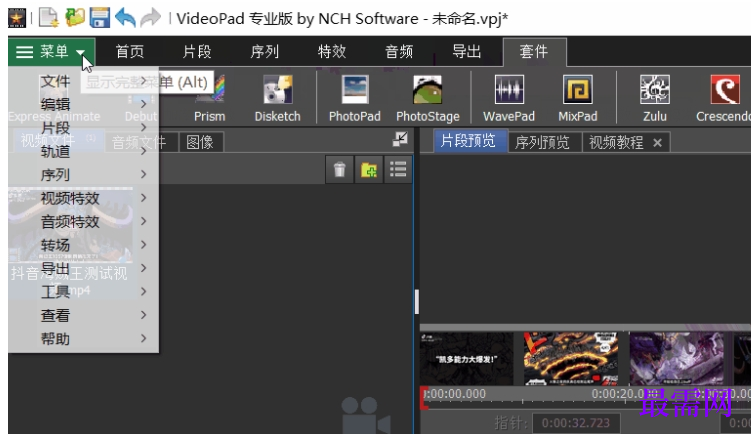This screenshot has height=434, width=751.
Task: Switch to the 首页 ribbon tab
Action: coord(129,52)
